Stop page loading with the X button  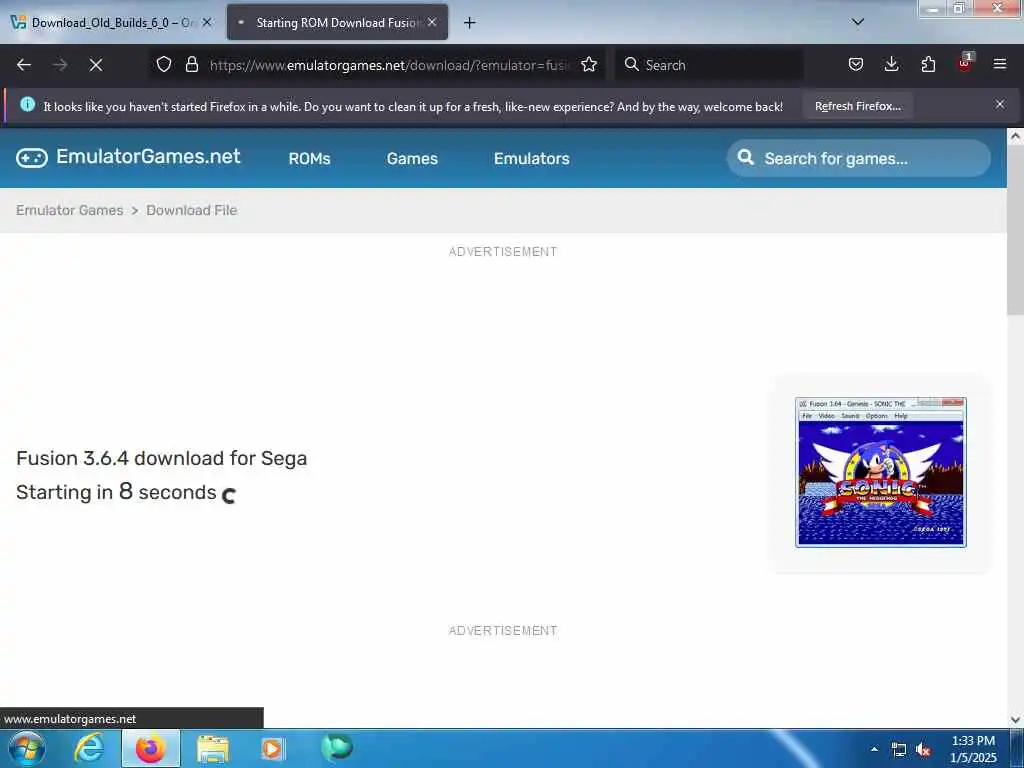(95, 65)
